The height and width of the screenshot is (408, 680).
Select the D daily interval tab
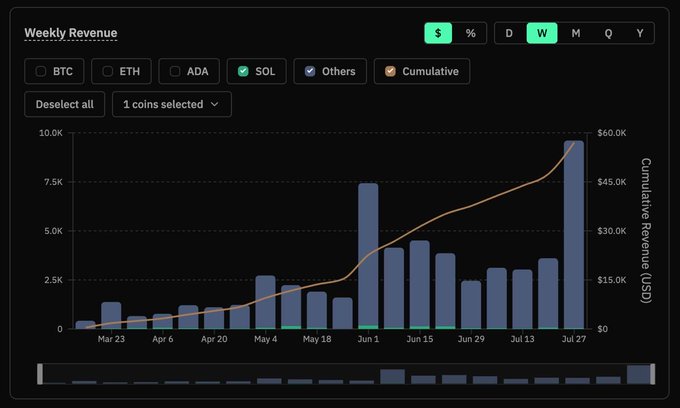pos(509,33)
